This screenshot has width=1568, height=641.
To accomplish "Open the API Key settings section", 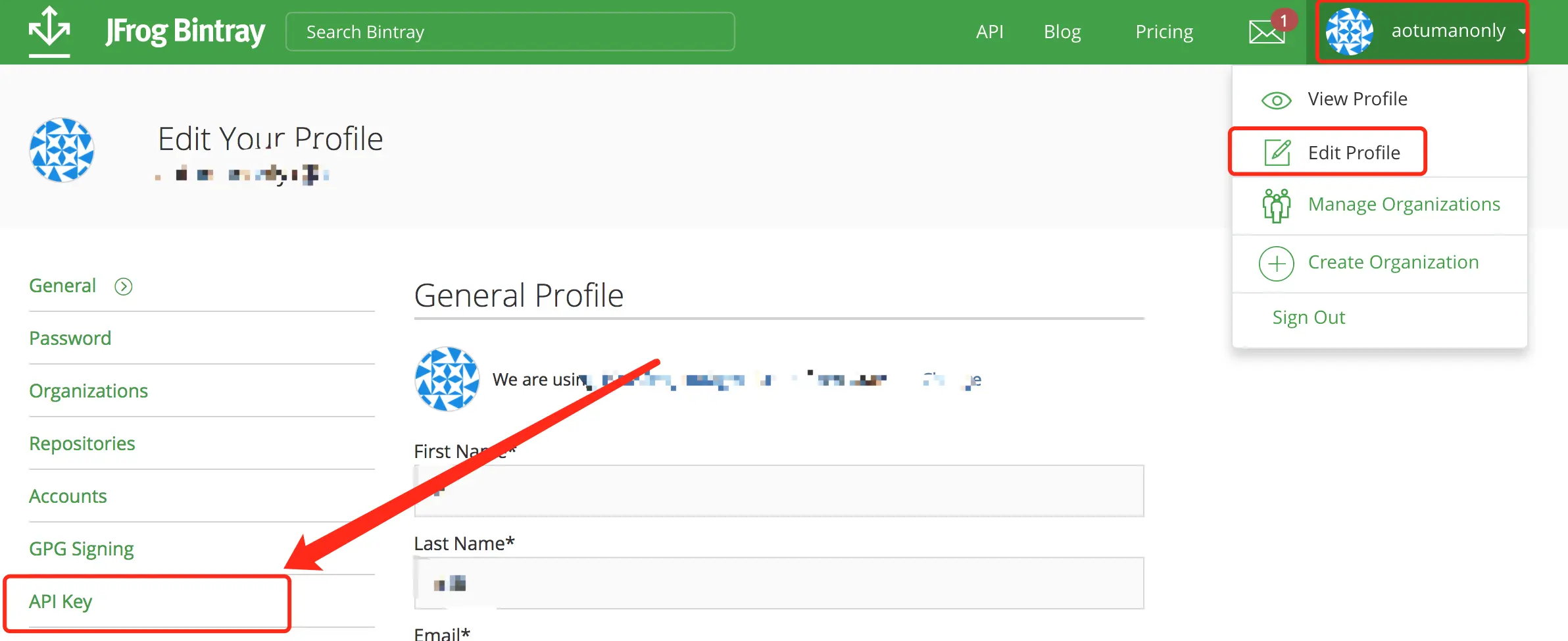I will tap(61, 602).
